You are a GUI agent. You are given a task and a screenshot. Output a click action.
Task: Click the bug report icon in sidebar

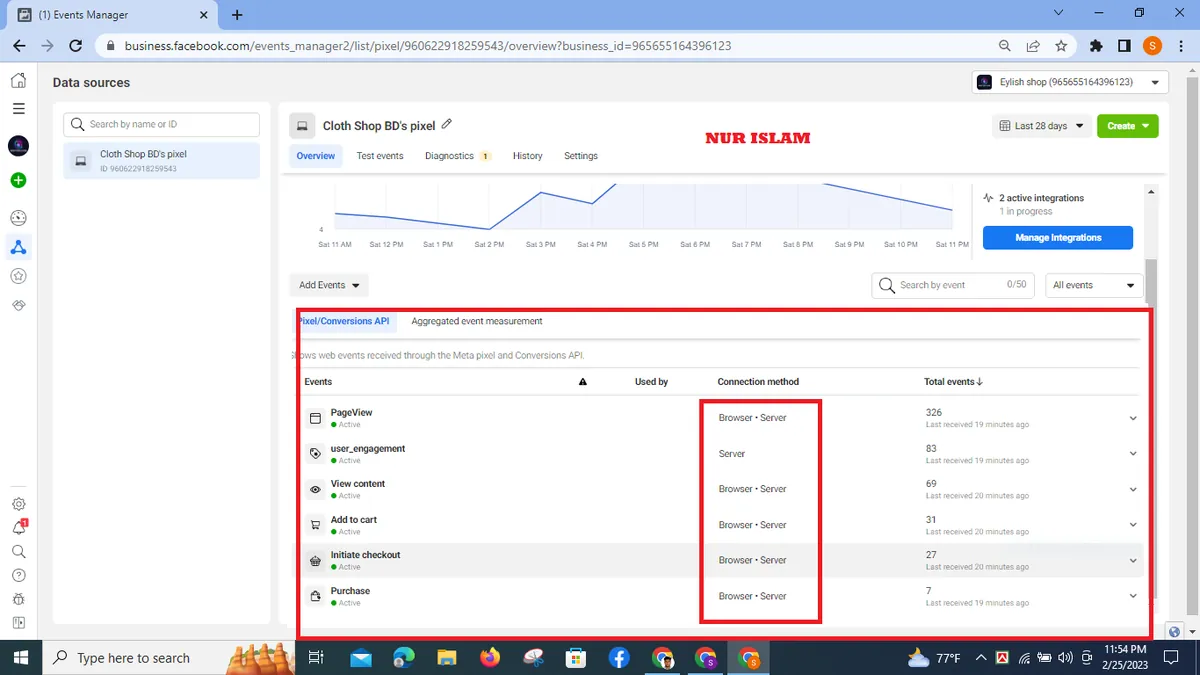click(18, 599)
